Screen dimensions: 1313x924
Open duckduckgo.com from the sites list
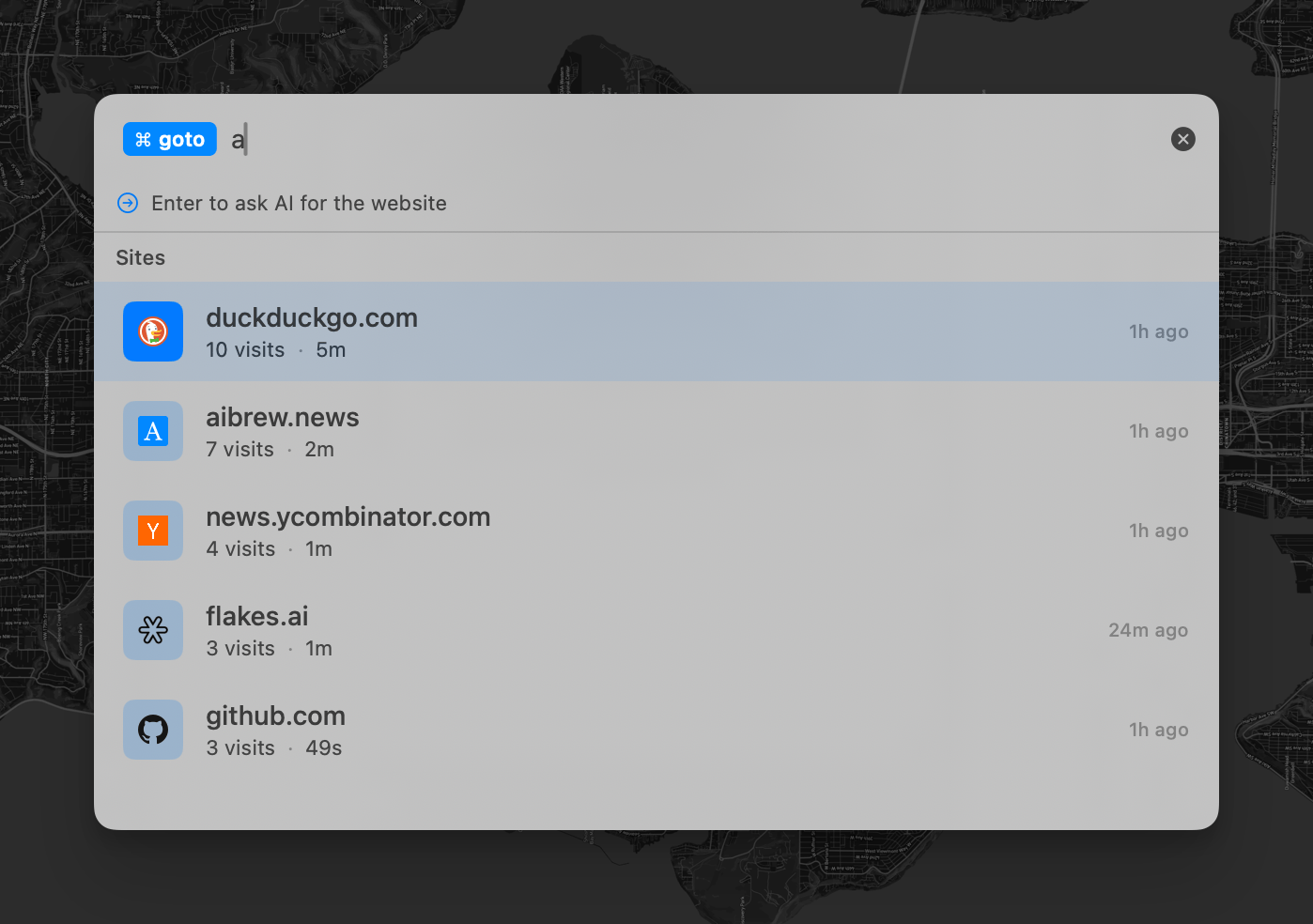(312, 318)
